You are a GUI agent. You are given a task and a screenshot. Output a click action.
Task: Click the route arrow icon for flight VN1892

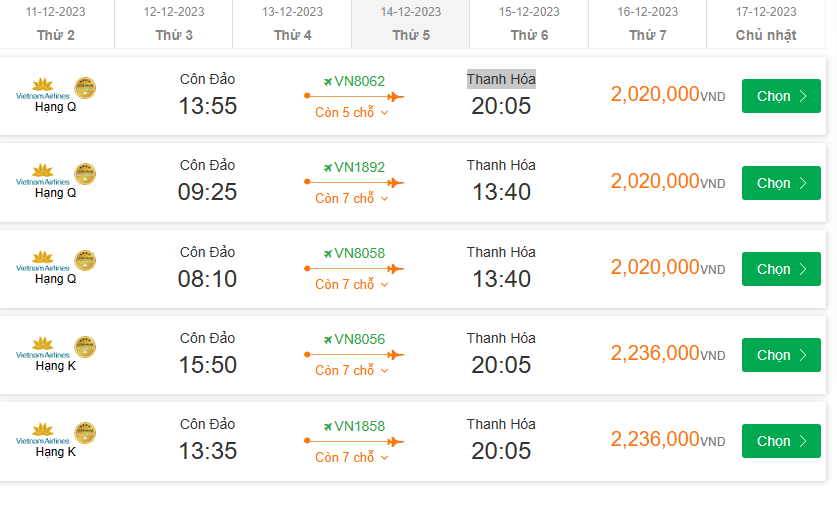click(x=353, y=183)
